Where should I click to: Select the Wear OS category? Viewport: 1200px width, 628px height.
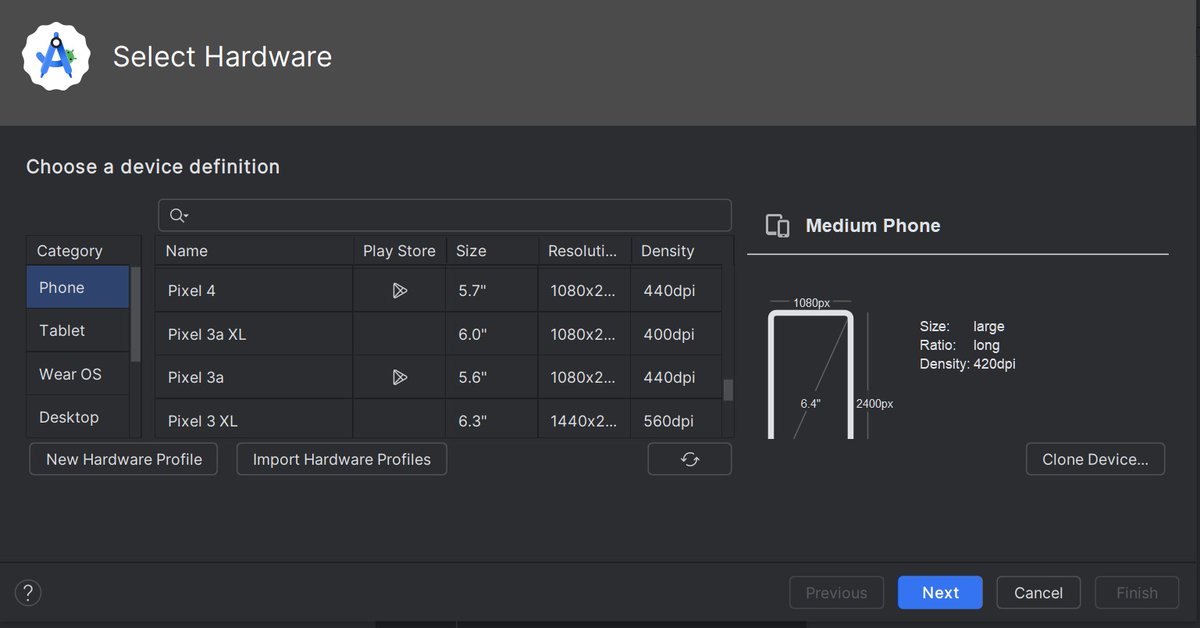[x=78, y=374]
